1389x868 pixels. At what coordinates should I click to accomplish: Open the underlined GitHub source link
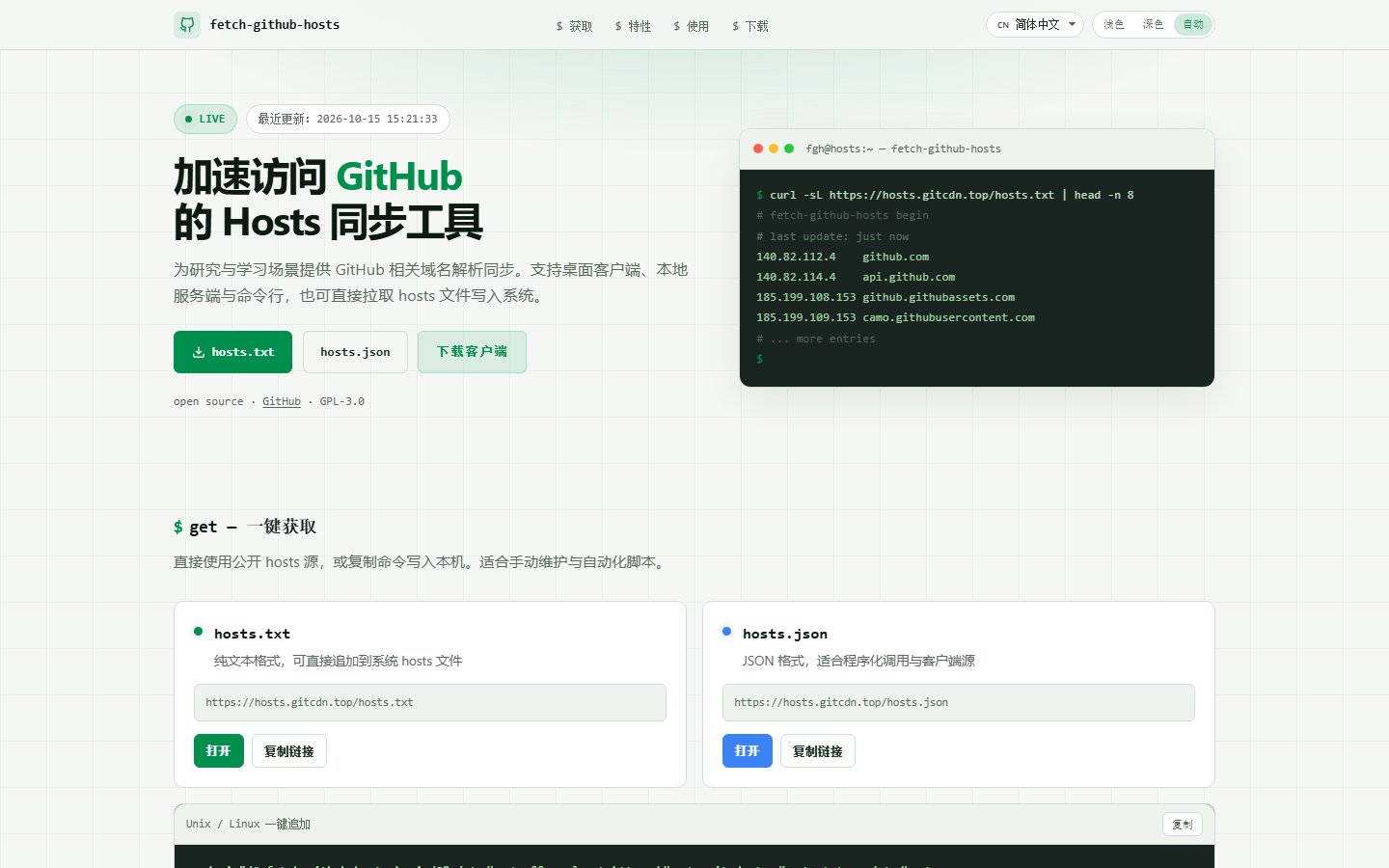[x=282, y=401]
